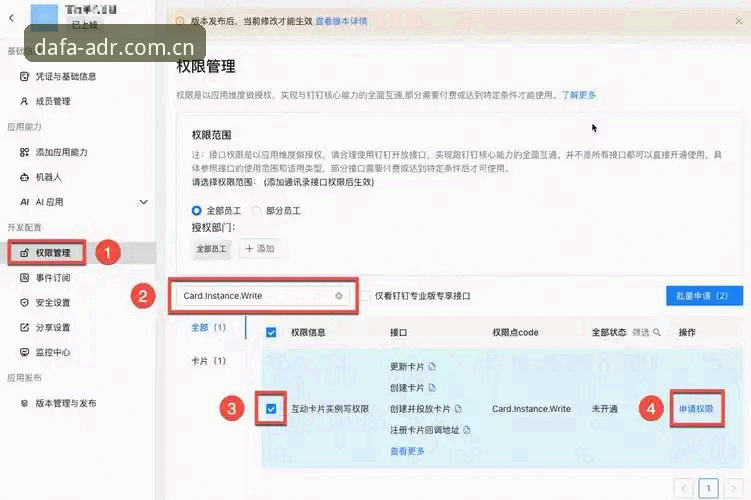Open 分享设置 in sidebar
The width and height of the screenshot is (751, 500).
pos(45,327)
